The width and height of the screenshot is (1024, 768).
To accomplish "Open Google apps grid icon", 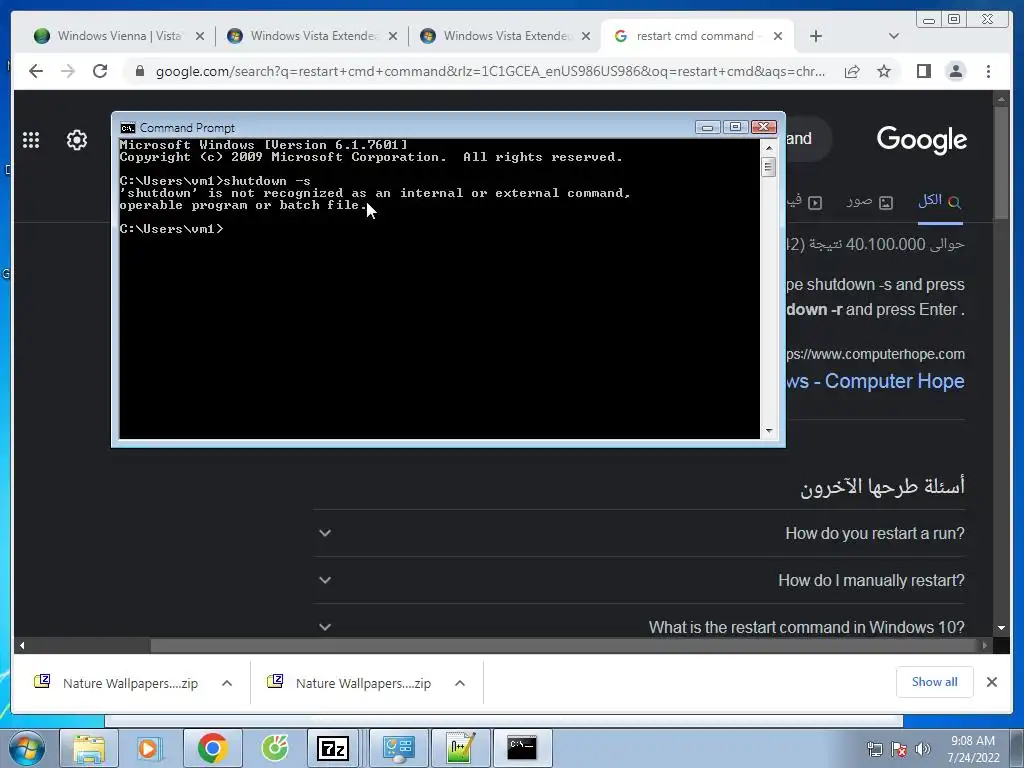I will (31, 140).
